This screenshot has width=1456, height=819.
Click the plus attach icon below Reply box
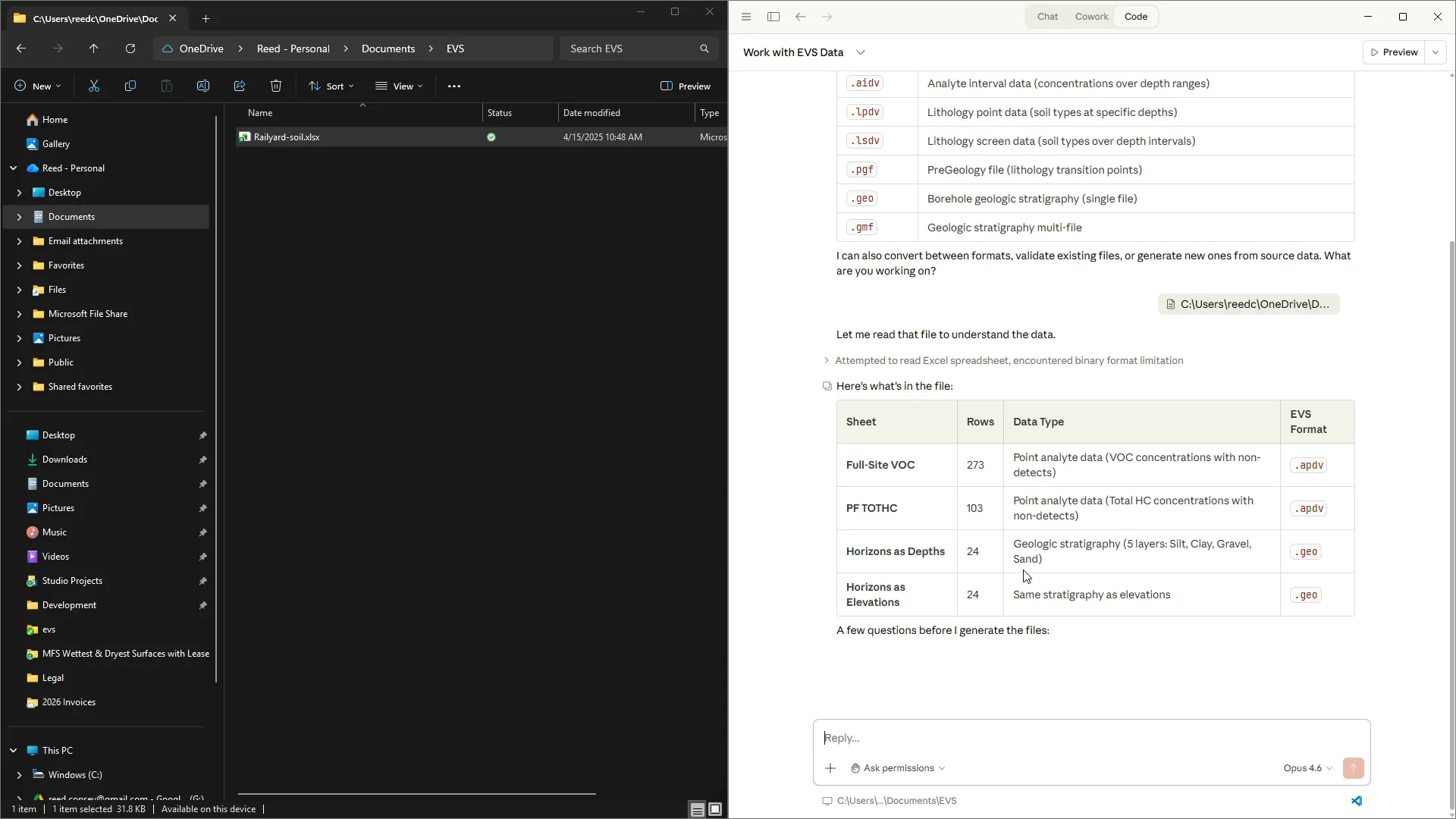[830, 768]
